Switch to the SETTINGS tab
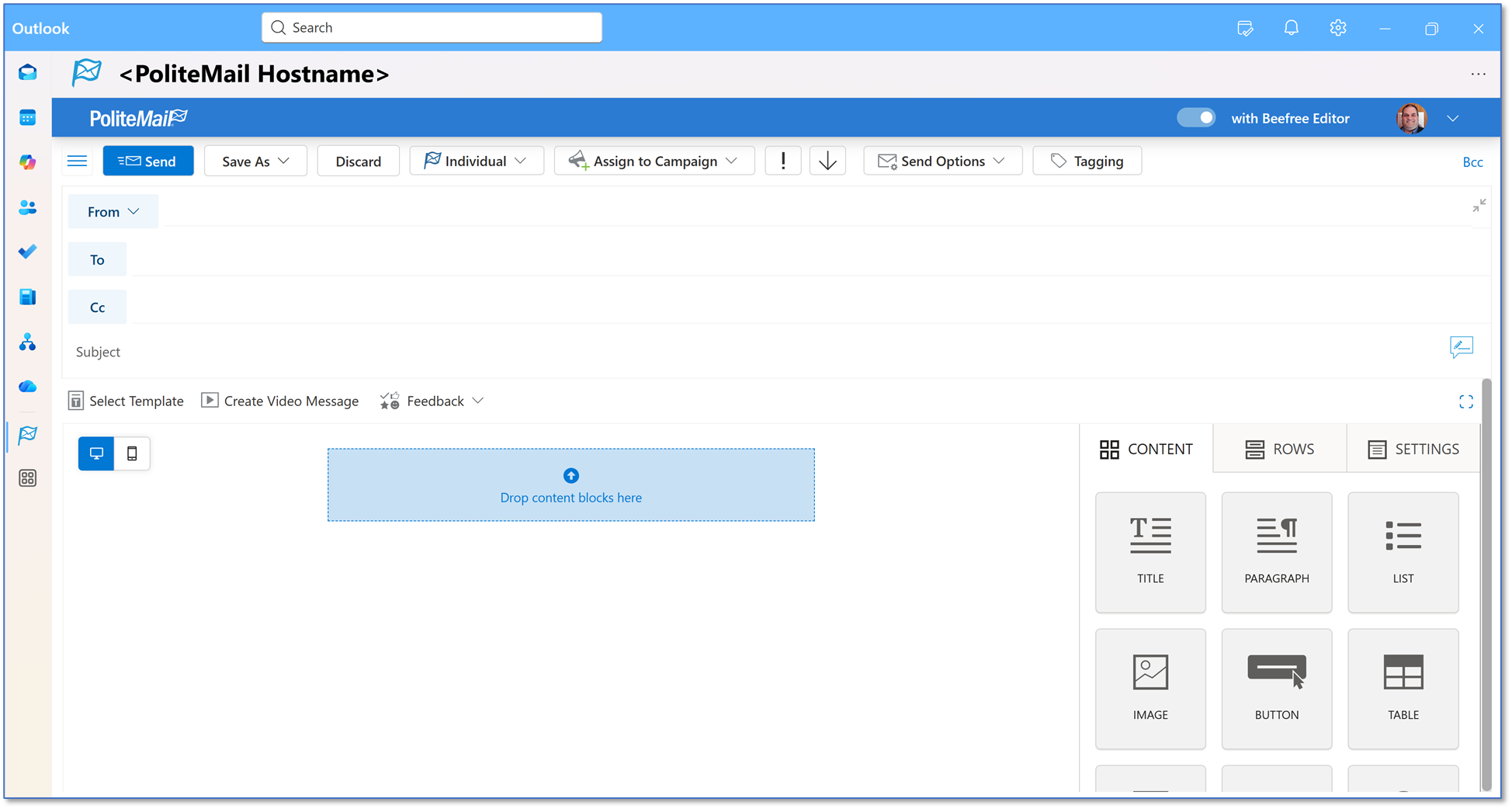Image resolution: width=1512 pixels, height=809 pixels. (1413, 449)
